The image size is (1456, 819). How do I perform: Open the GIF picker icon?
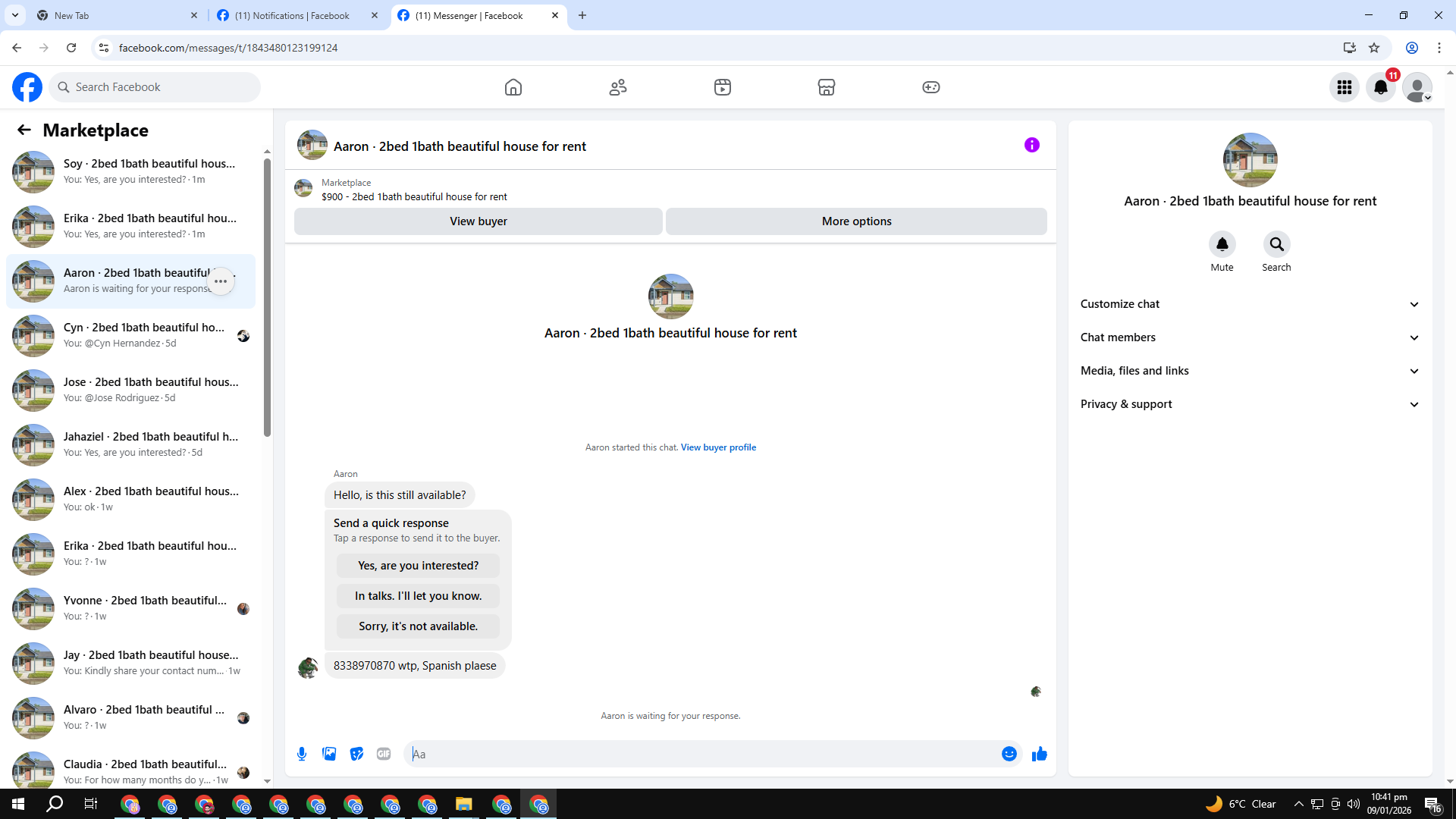384,754
